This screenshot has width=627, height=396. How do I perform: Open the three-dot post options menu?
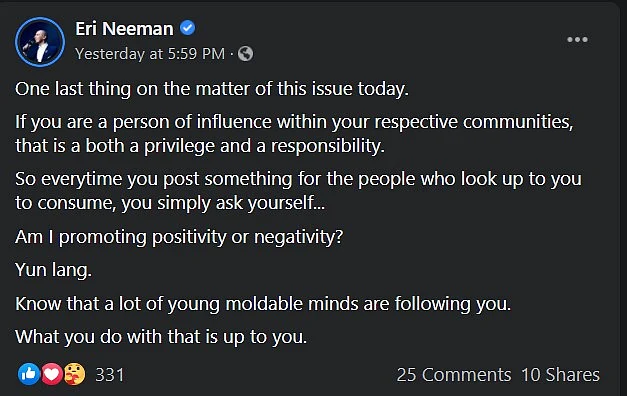577,39
